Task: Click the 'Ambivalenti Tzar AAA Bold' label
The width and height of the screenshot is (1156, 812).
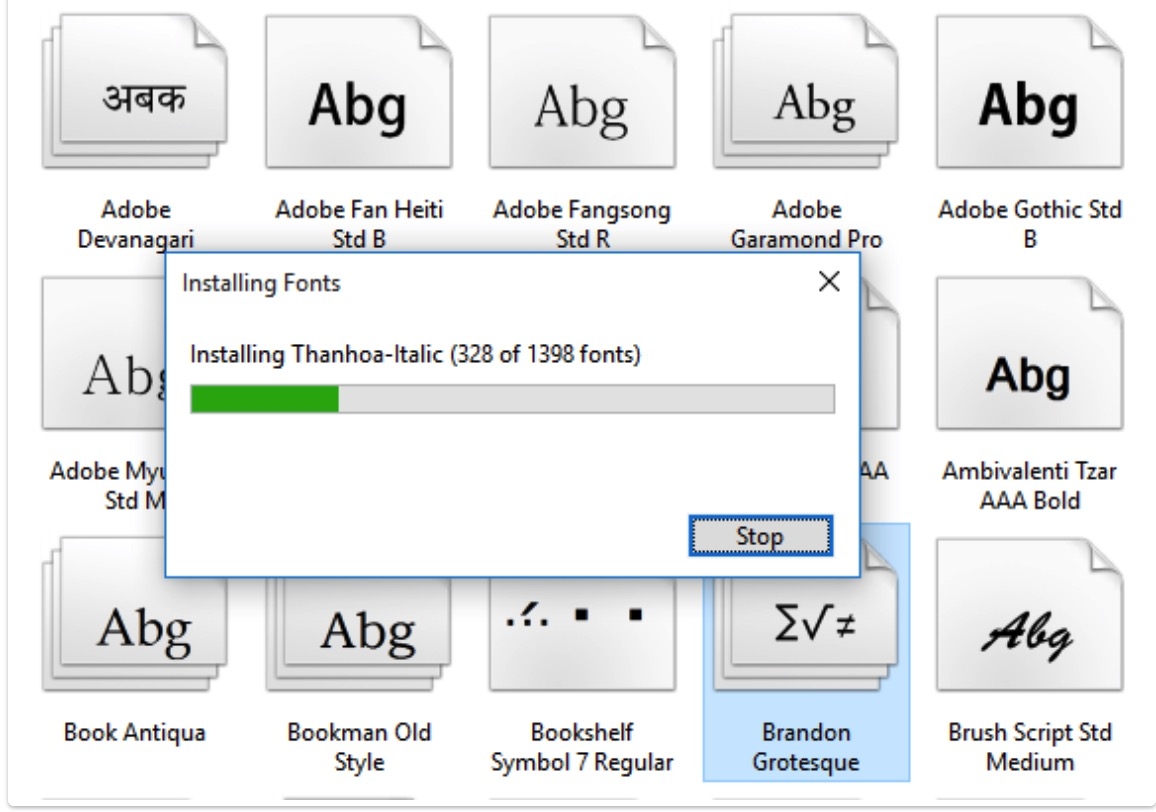Action: point(1030,485)
